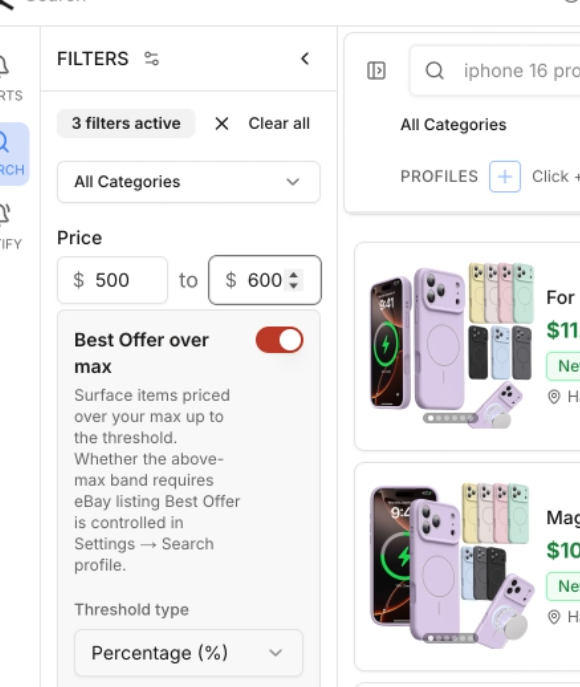Open the first purple phone case thumbnail

coord(452,345)
